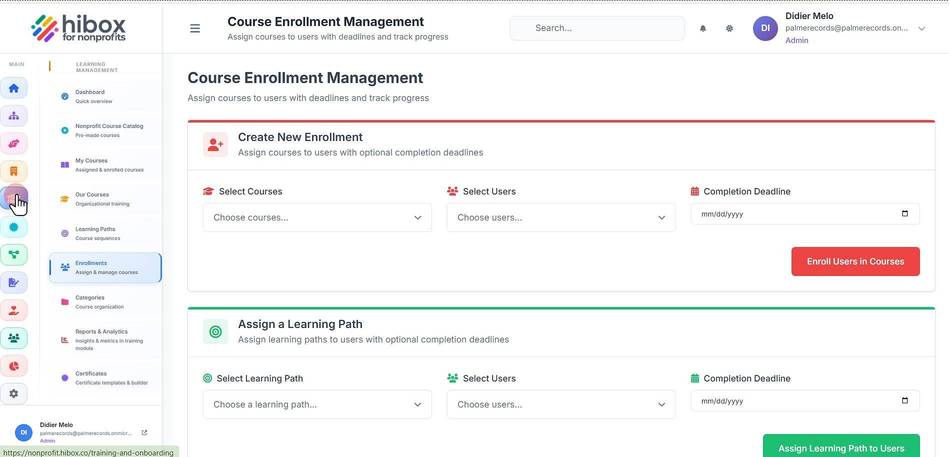Select the Enrollments menu item
This screenshot has width=949, height=457.
click(x=105, y=268)
